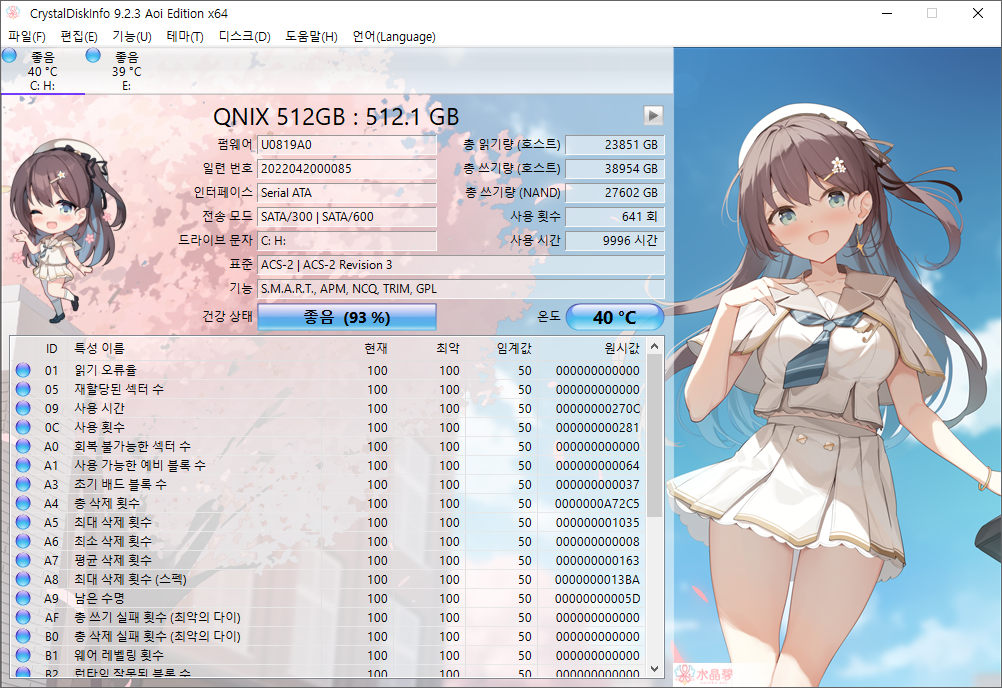
Task: Click power on count value 641 회
Action: (615, 217)
